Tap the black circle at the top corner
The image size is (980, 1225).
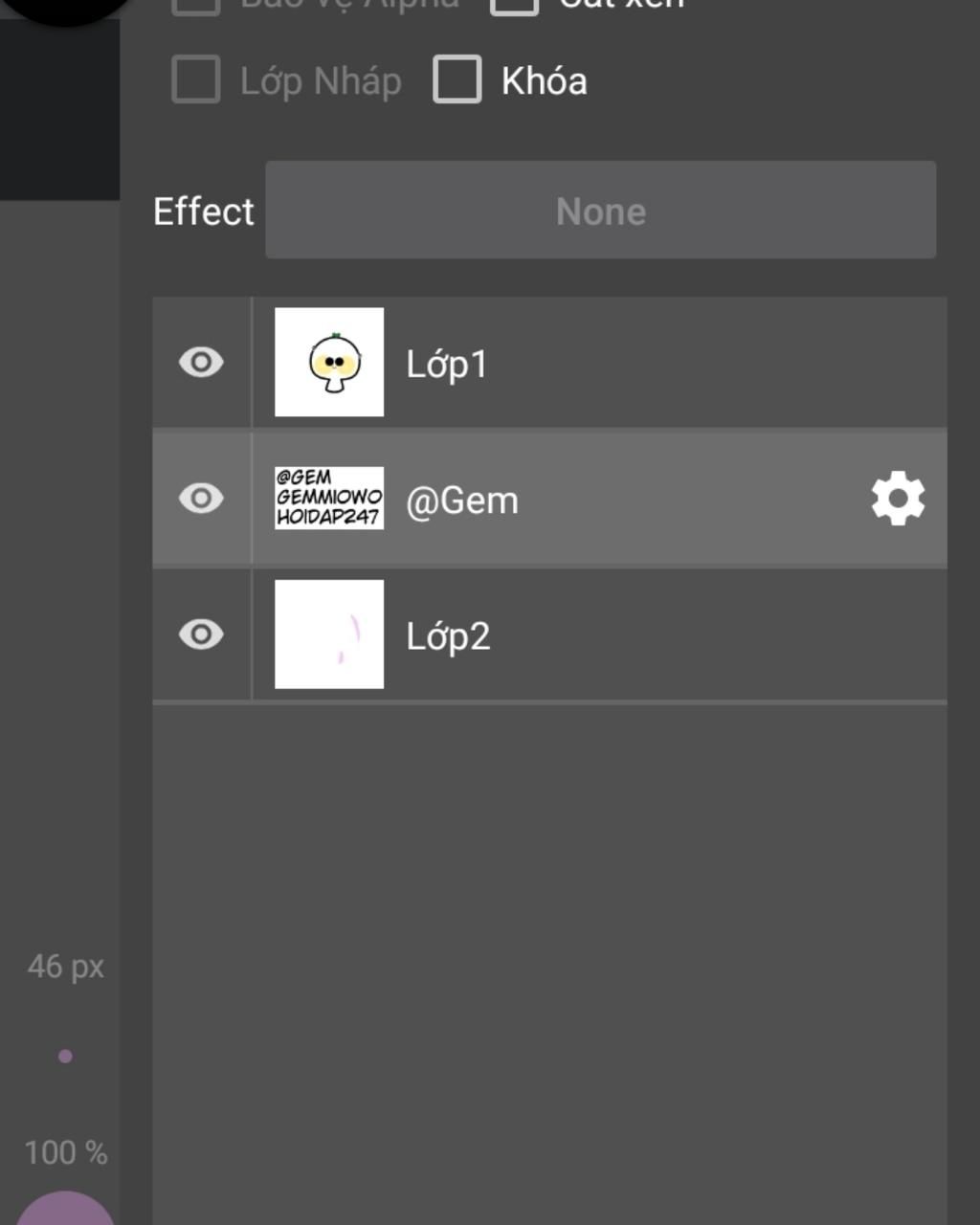click(x=65, y=11)
